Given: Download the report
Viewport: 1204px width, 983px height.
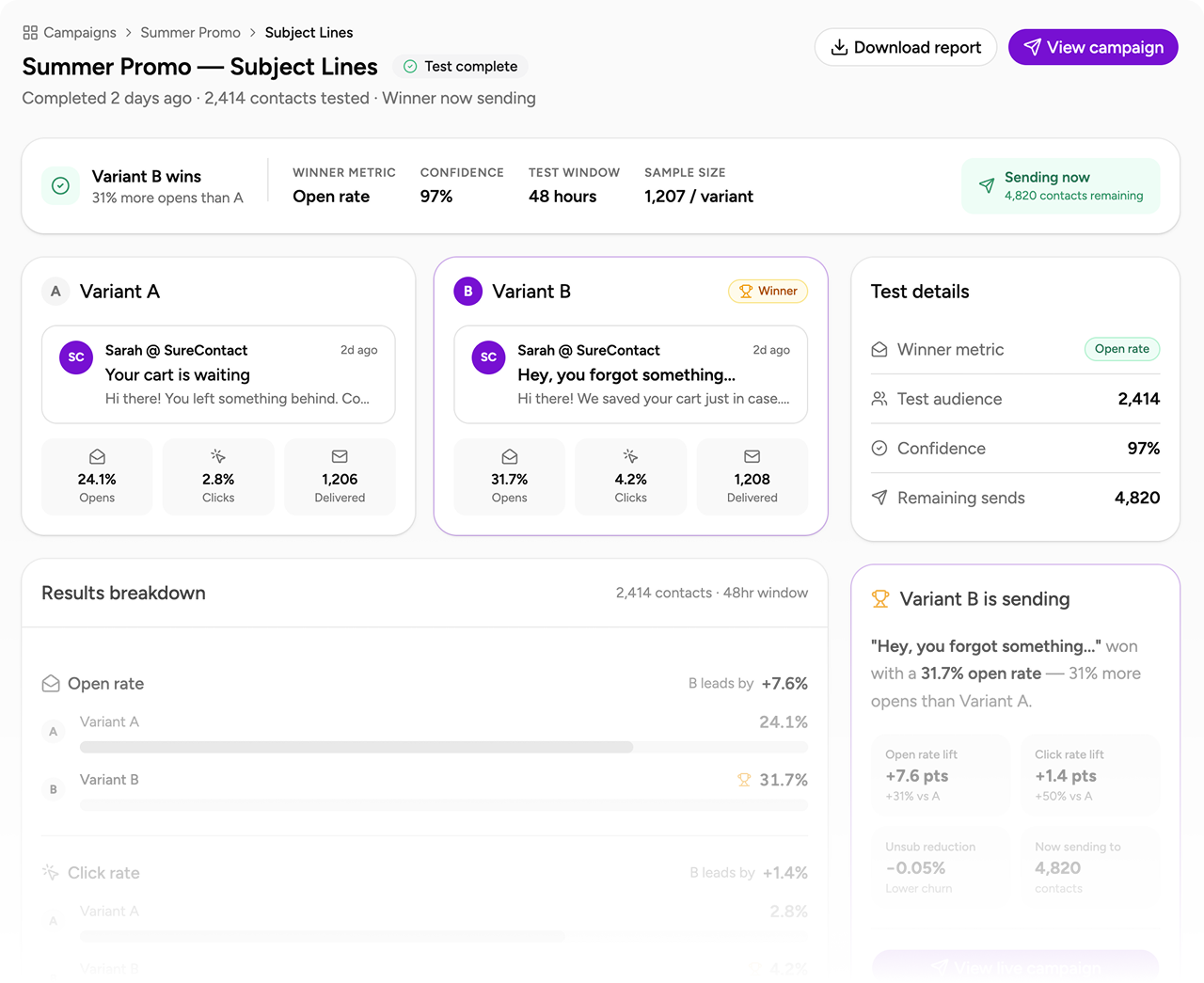Looking at the screenshot, I should pos(905,47).
